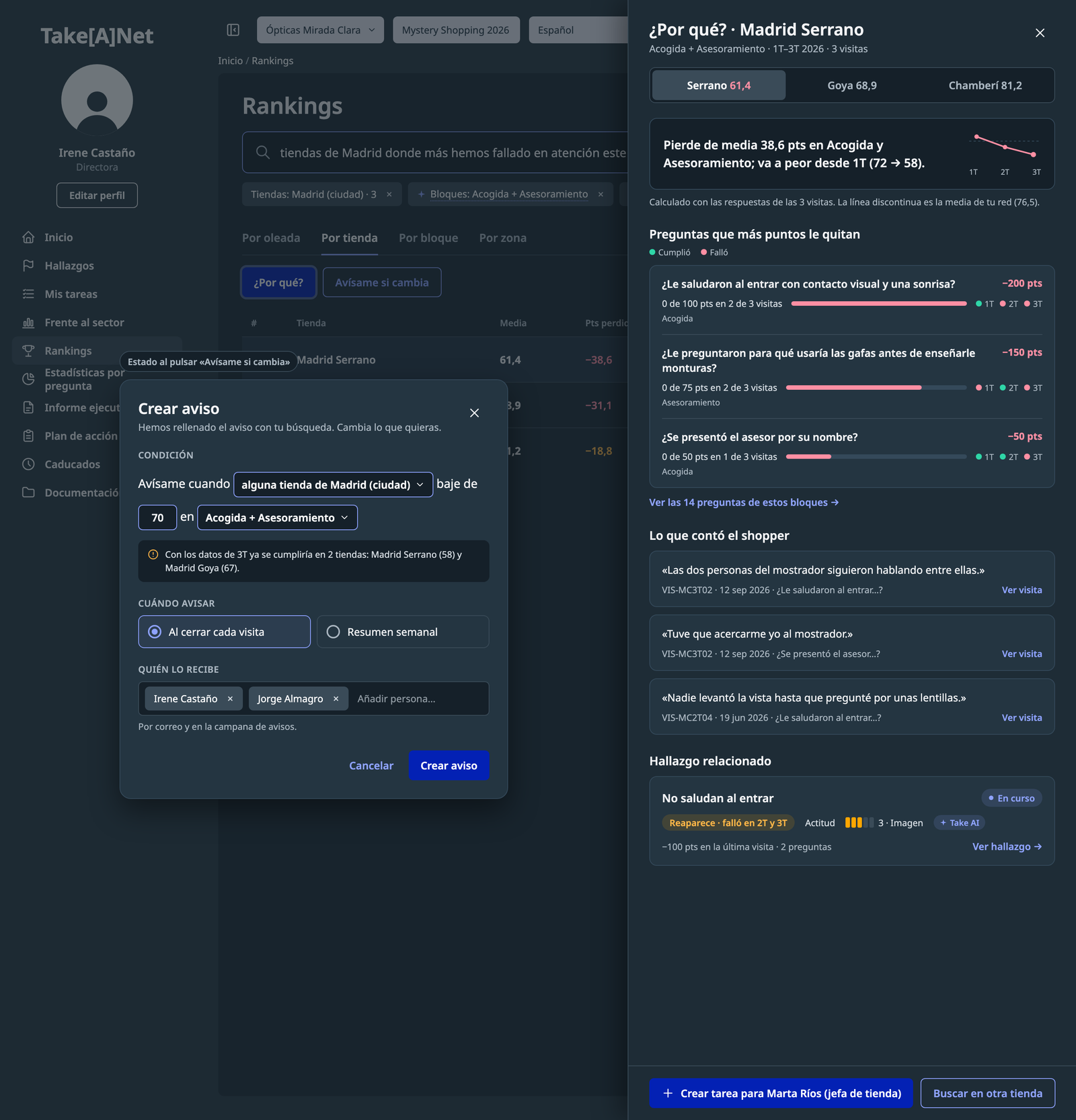Screen dimensions: 1076x1120
Task: Click the Crear aviso confirm button
Action: [x=449, y=766]
